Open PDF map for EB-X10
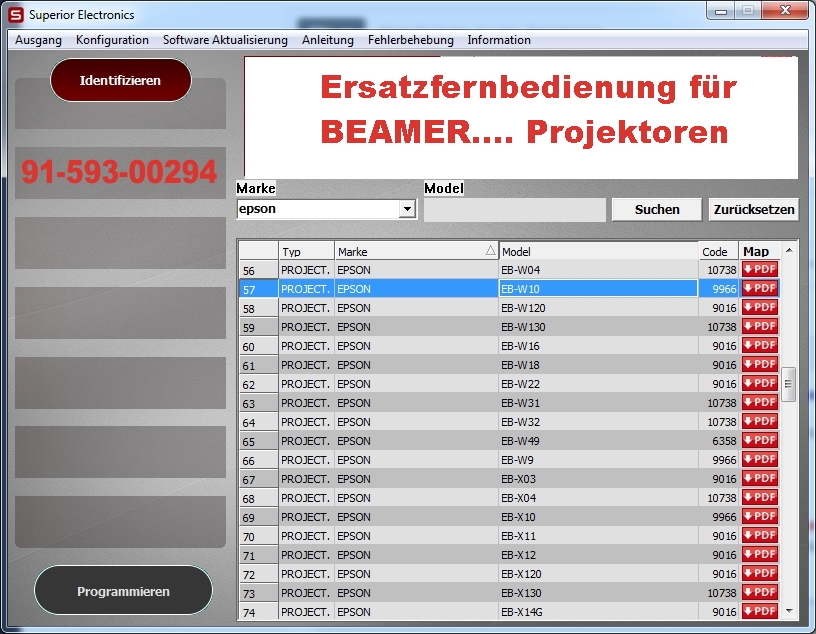 coord(759,517)
